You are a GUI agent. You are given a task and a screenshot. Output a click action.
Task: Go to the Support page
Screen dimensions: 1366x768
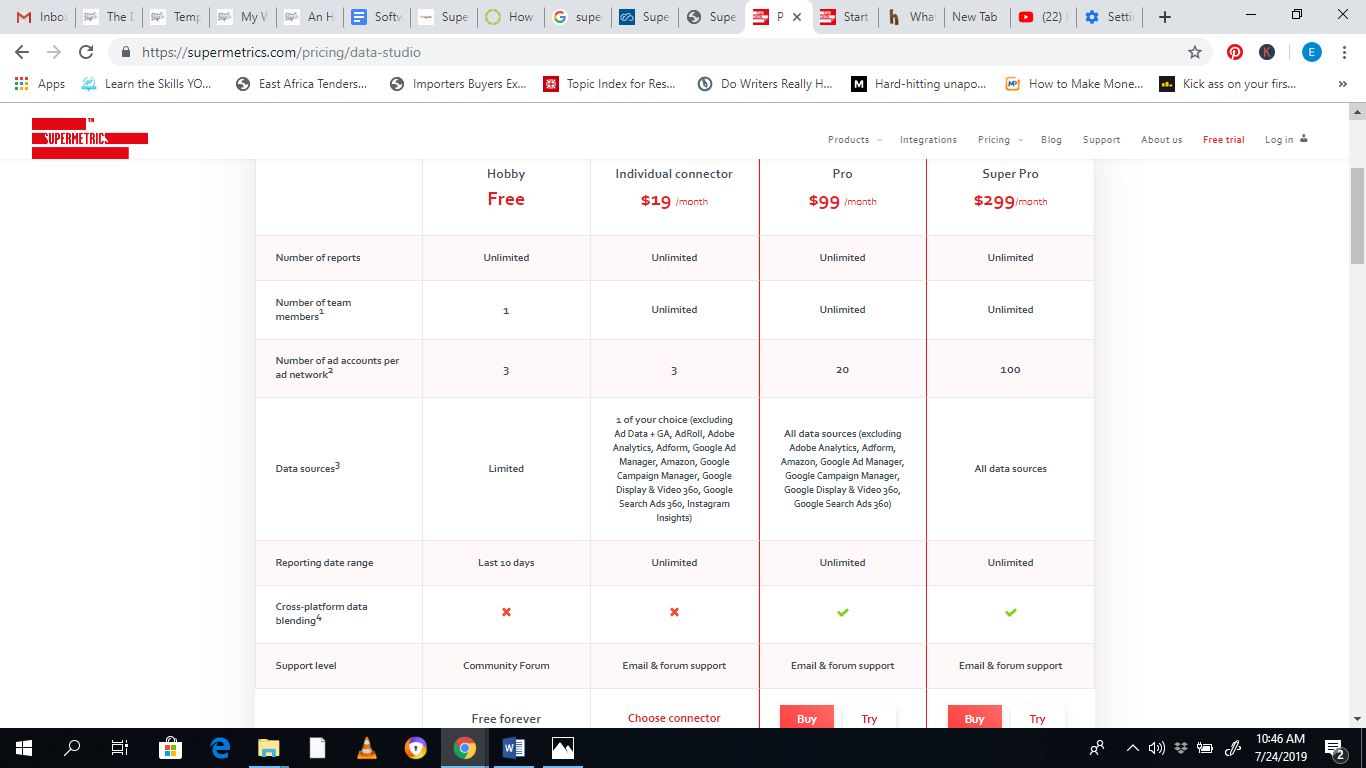coord(1101,140)
